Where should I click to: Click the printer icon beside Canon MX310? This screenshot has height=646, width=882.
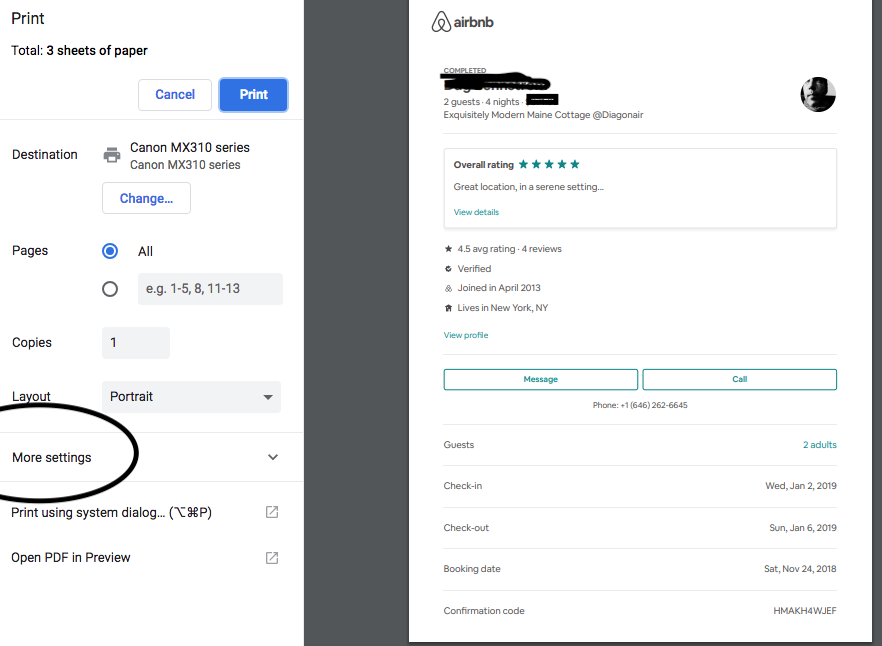coord(112,155)
